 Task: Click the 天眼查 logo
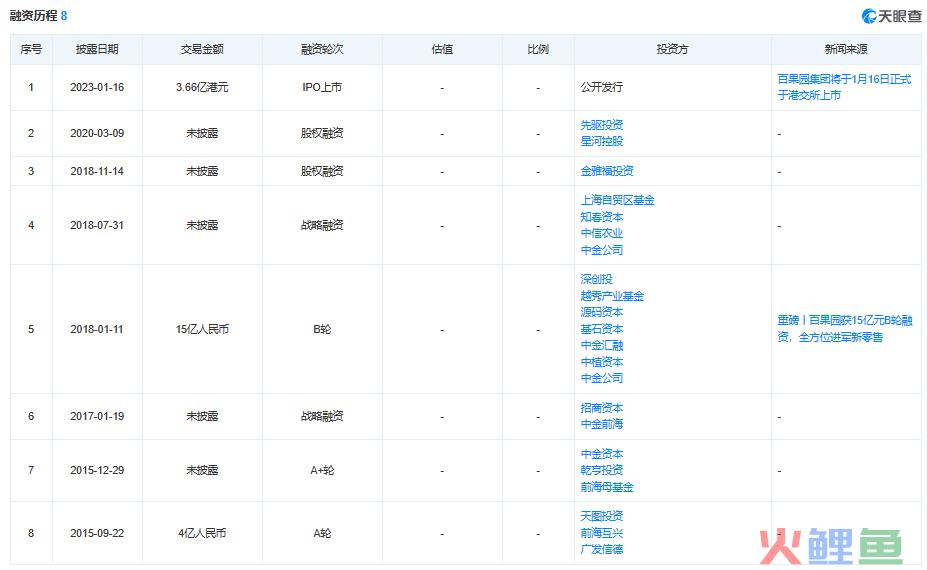(x=892, y=16)
